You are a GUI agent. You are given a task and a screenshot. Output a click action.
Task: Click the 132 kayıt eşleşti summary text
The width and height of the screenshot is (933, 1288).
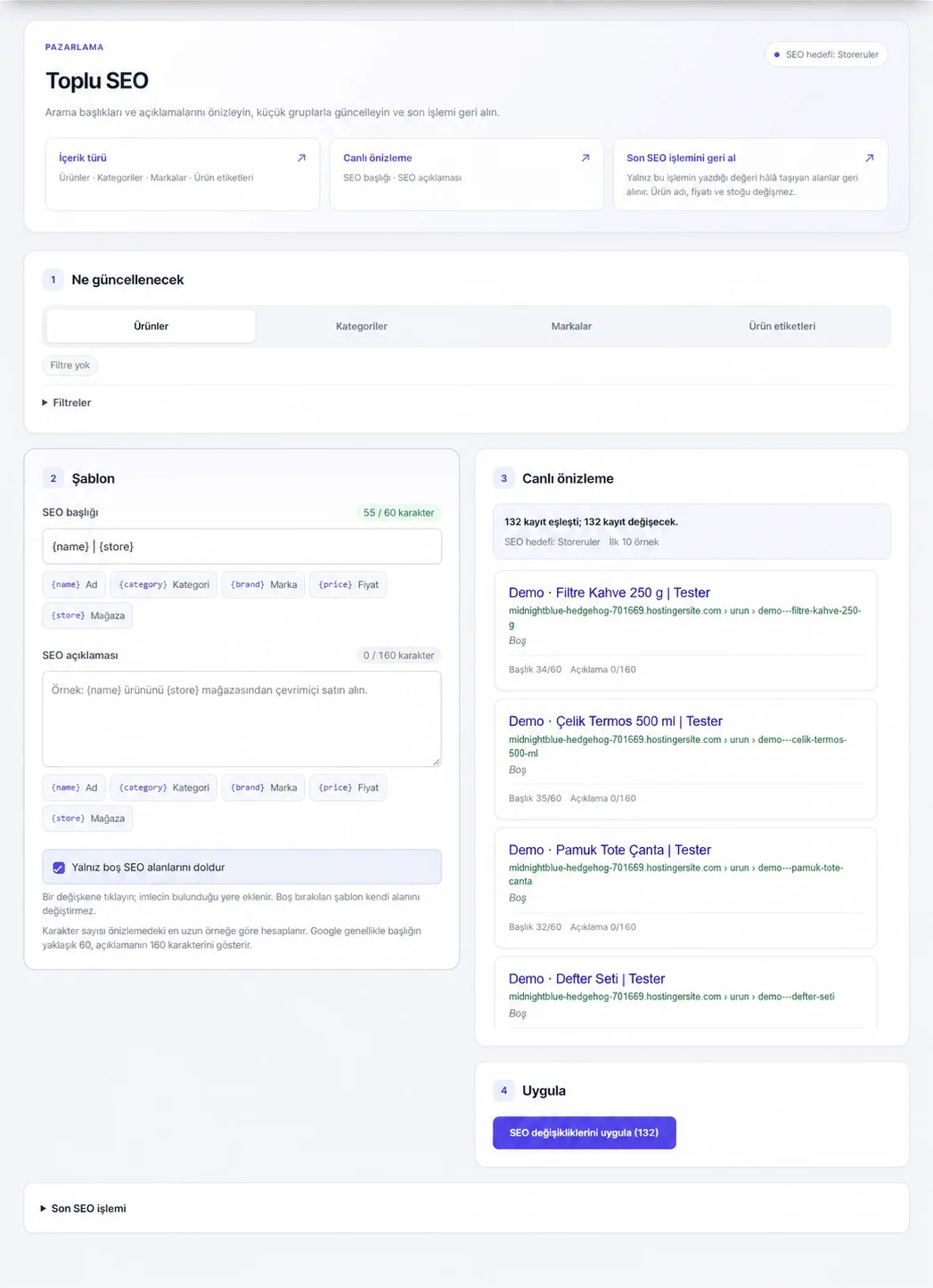point(591,522)
